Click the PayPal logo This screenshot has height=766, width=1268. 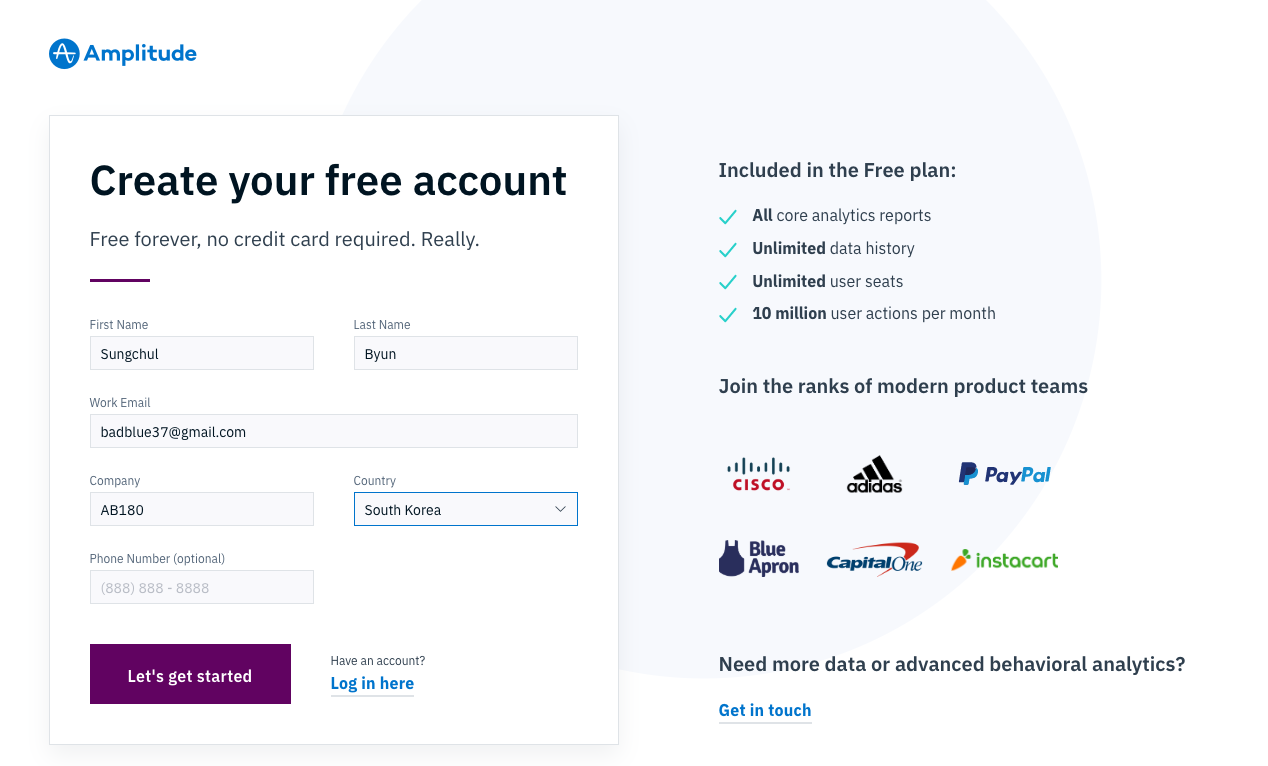click(x=1005, y=474)
